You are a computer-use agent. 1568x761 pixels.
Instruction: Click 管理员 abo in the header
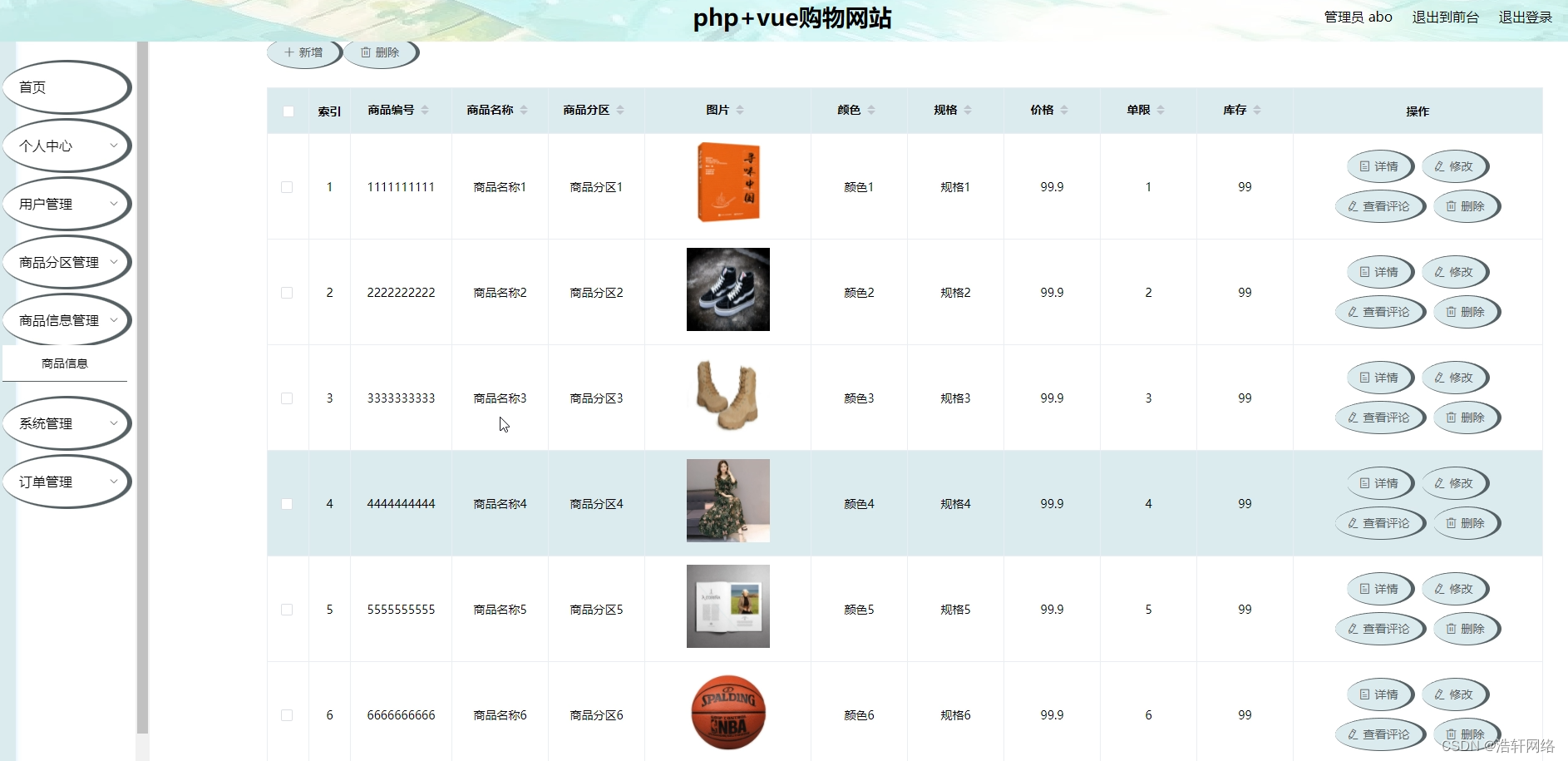[1358, 17]
